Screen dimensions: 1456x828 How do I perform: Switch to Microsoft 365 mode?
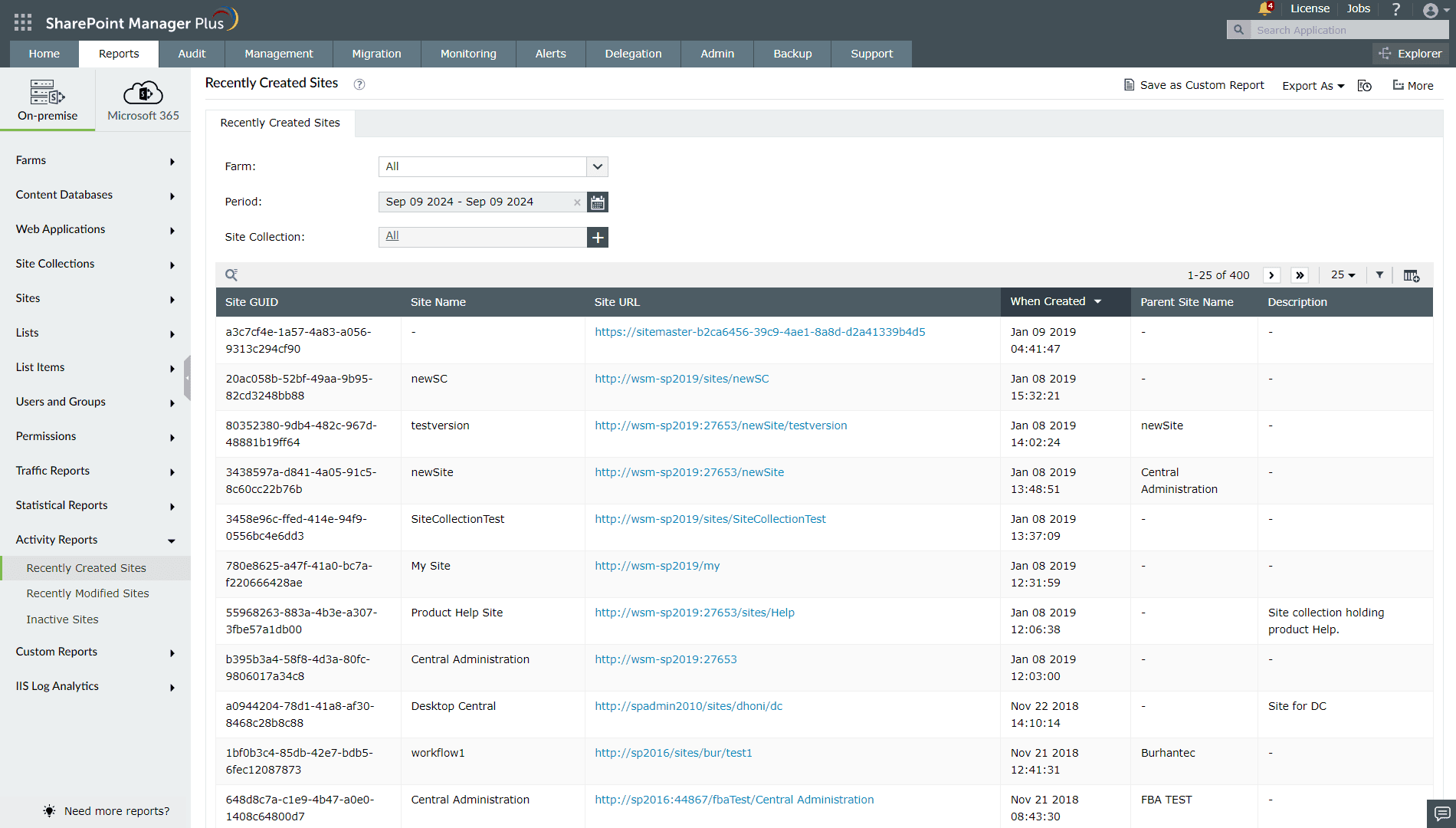[x=143, y=100]
